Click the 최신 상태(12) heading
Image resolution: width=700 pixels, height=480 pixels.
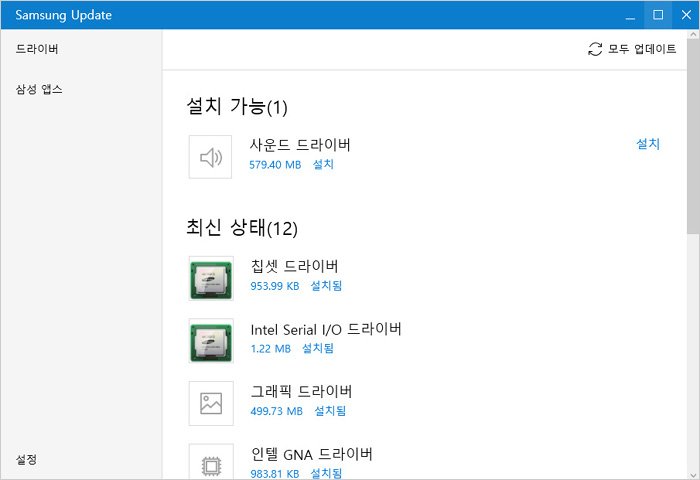tap(242, 228)
